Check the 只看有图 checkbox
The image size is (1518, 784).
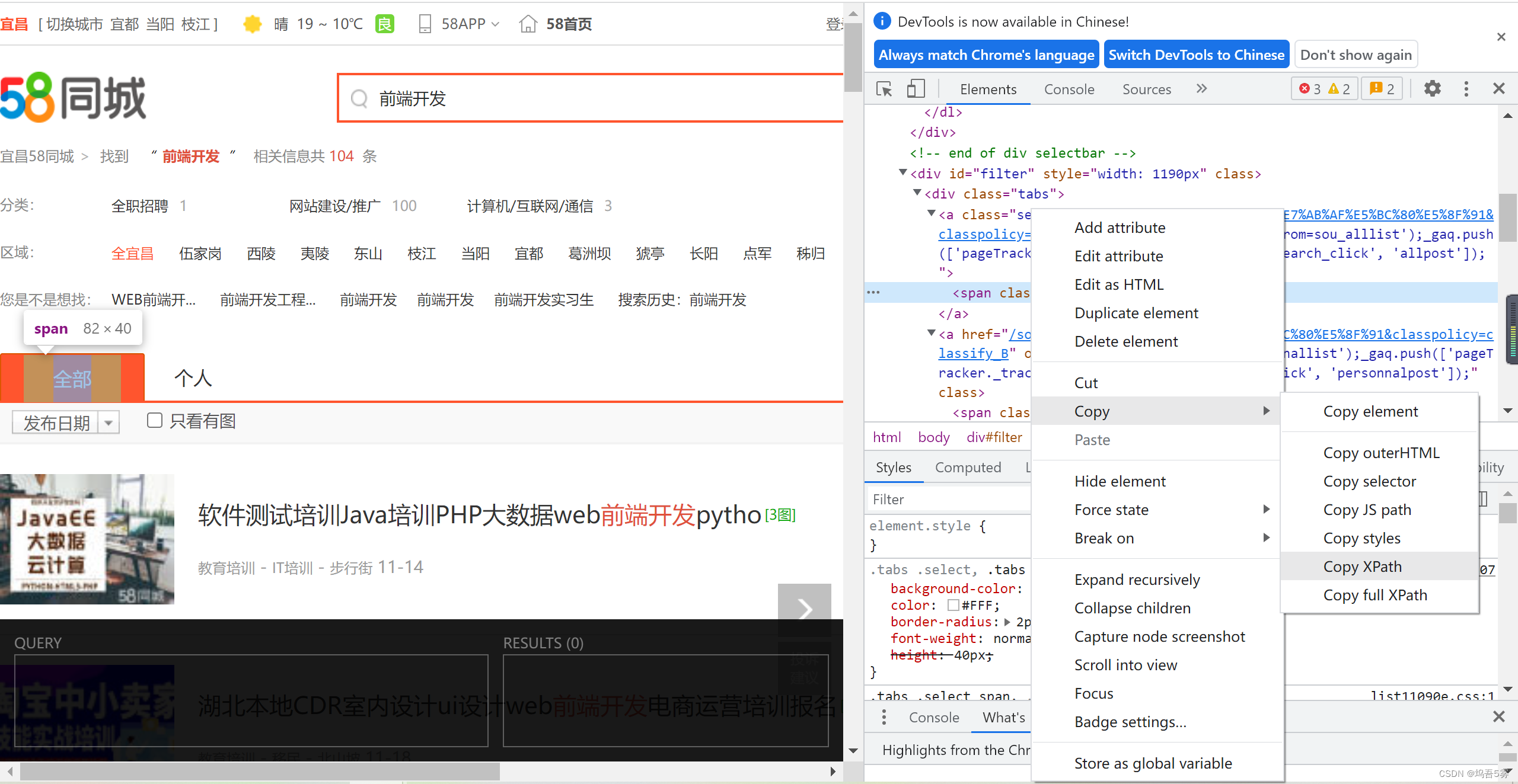coord(155,420)
